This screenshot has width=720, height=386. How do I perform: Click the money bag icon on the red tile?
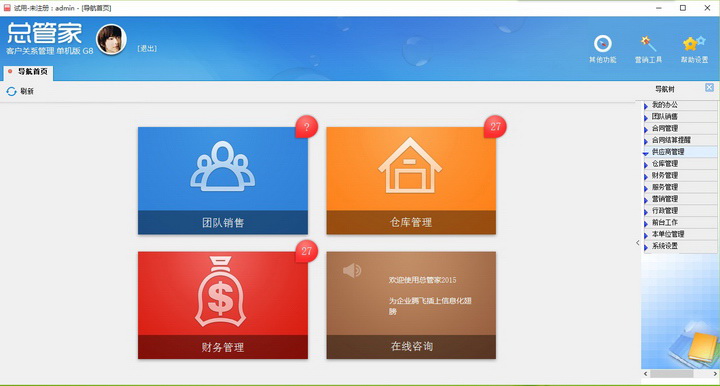click(x=221, y=291)
